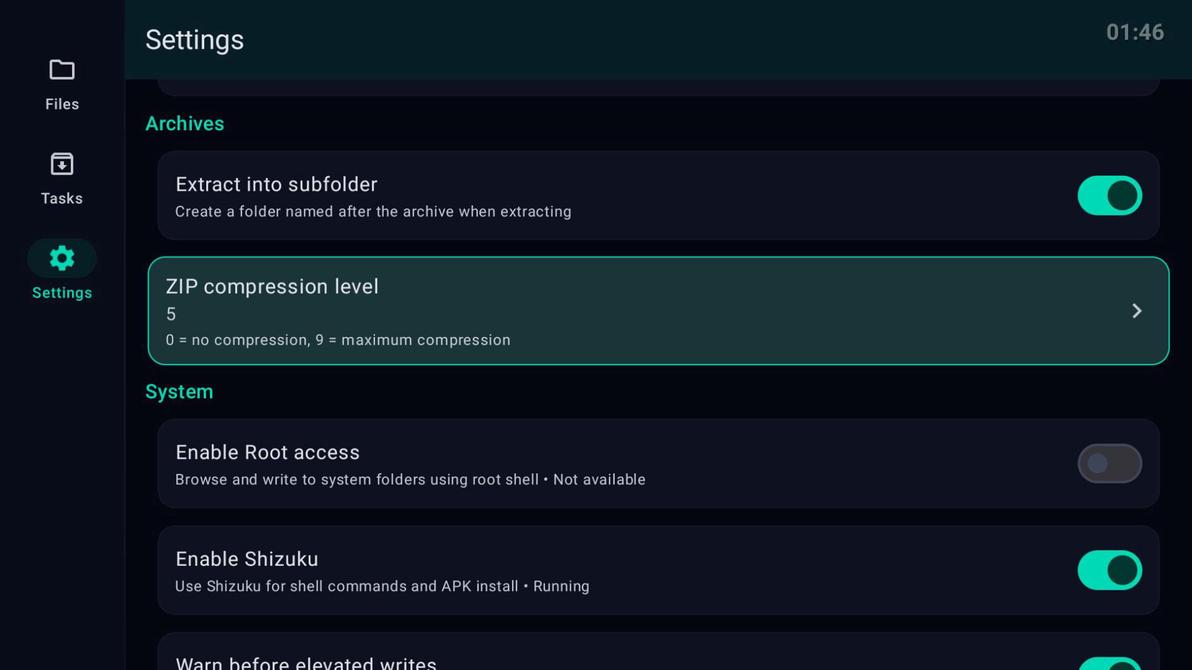The width and height of the screenshot is (1192, 670).
Task: Toggle the Enable Root access switch
Action: point(1109,464)
